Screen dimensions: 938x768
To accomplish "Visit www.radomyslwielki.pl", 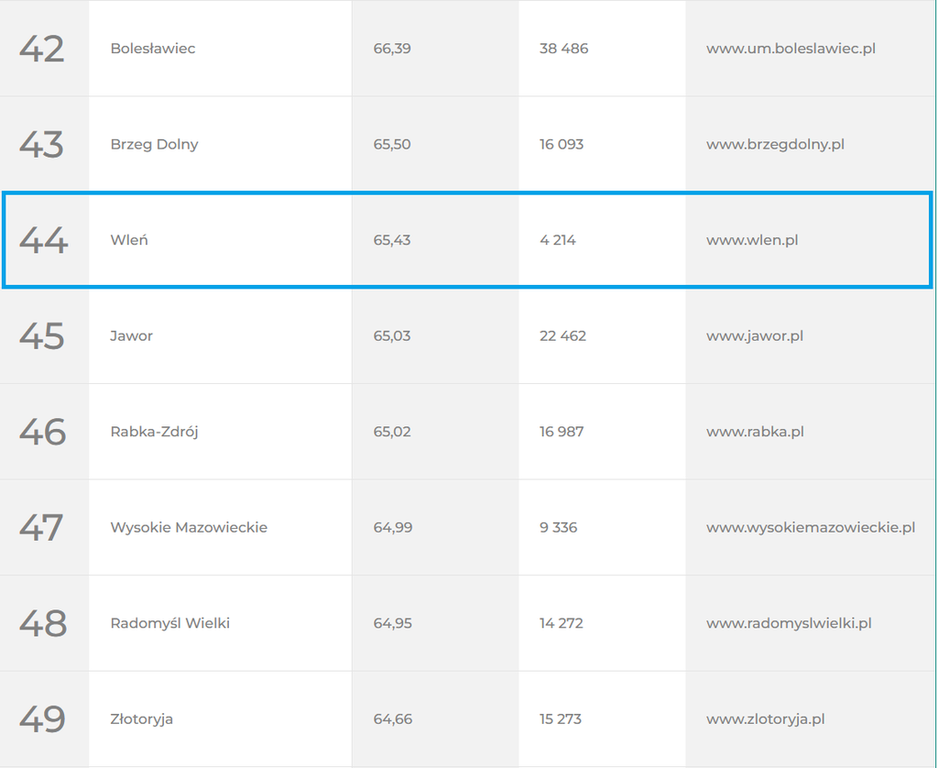I will click(x=788, y=623).
